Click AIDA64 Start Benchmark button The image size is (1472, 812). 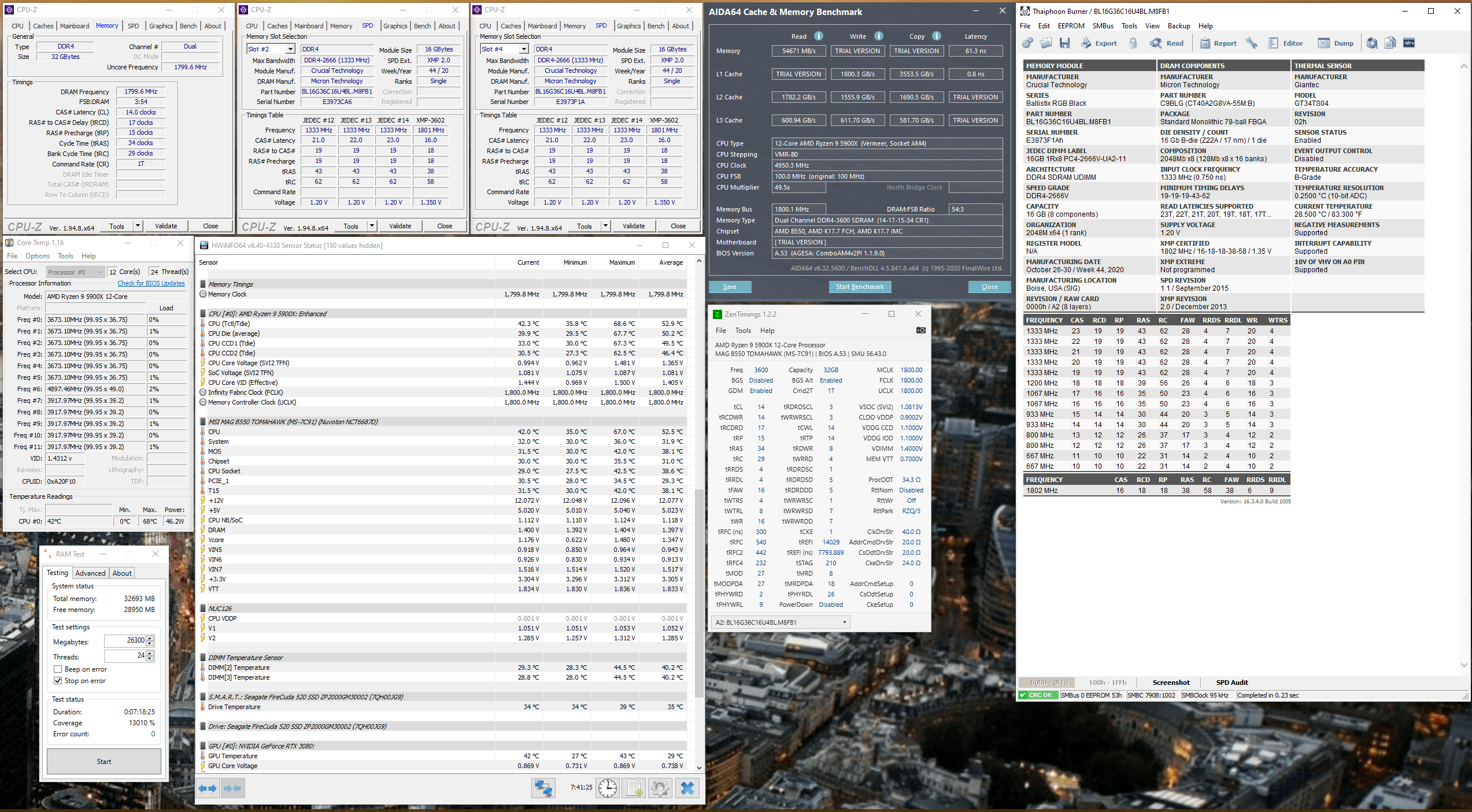859,287
